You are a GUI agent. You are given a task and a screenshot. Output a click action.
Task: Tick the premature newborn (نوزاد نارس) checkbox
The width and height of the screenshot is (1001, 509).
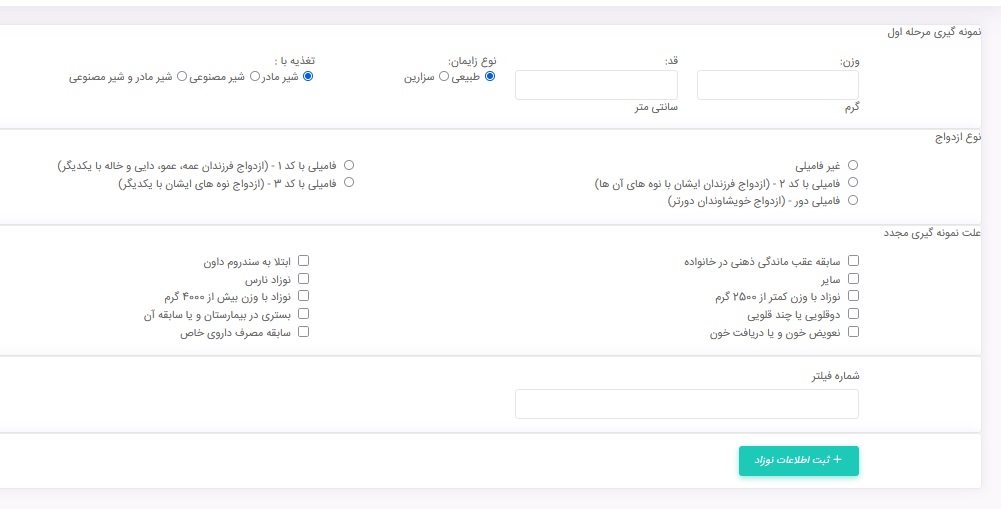point(304,279)
